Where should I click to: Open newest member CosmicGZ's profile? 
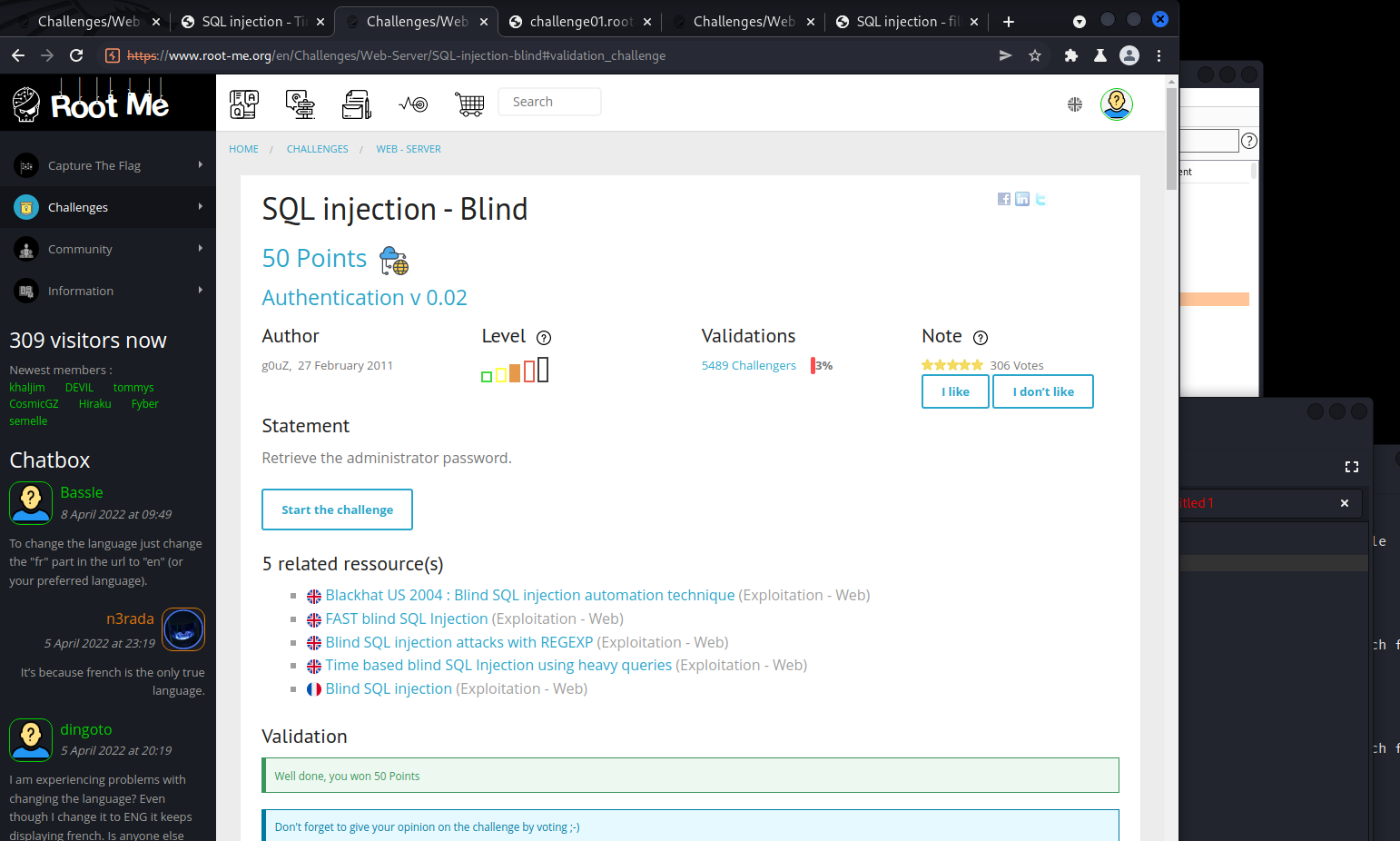coord(34,403)
